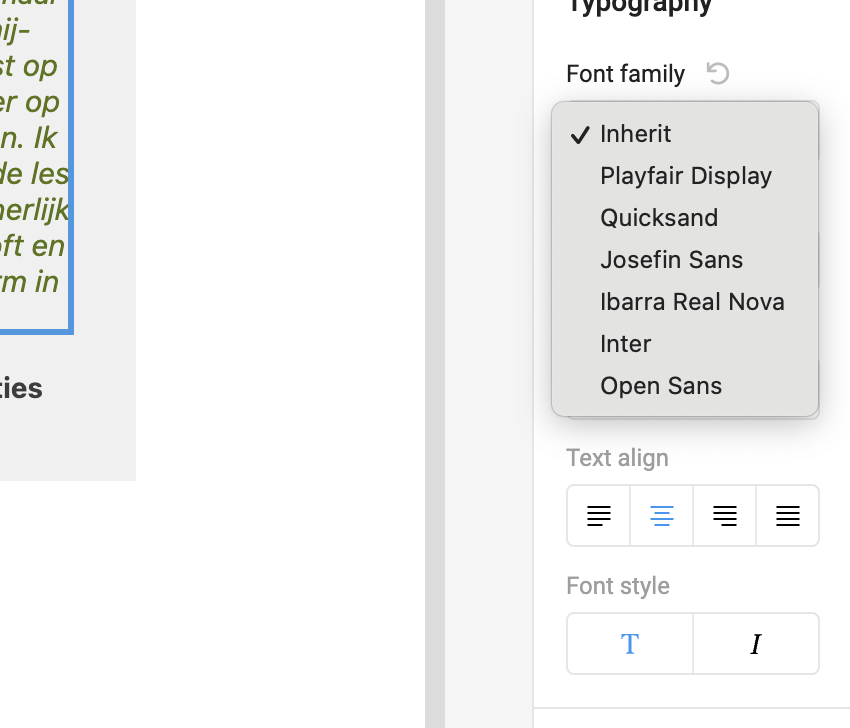Align text to the left
The height and width of the screenshot is (728, 850).
click(599, 516)
